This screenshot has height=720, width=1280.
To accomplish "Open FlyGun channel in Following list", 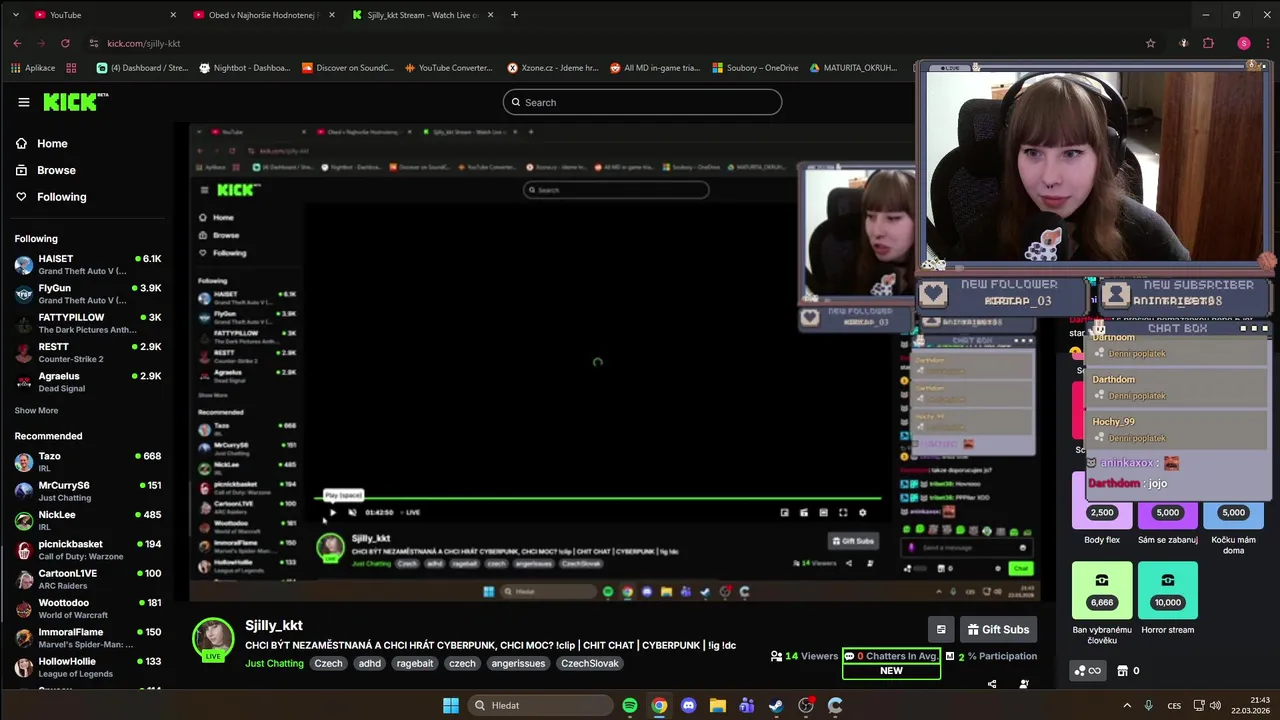I will click(88, 294).
